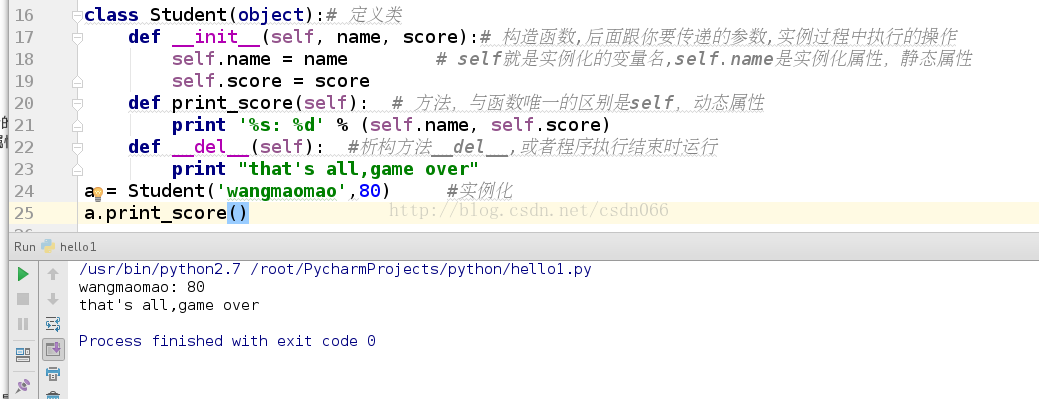Click the line number 18 in the gutter
Viewport: 1039px width, 399px height.
click(x=24, y=59)
